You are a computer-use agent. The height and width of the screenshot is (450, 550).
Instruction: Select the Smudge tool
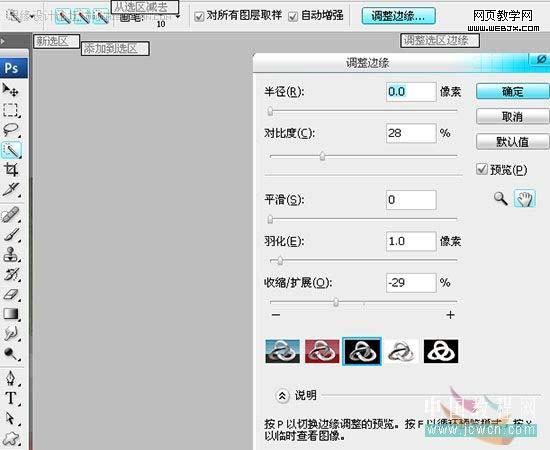[x=11, y=333]
